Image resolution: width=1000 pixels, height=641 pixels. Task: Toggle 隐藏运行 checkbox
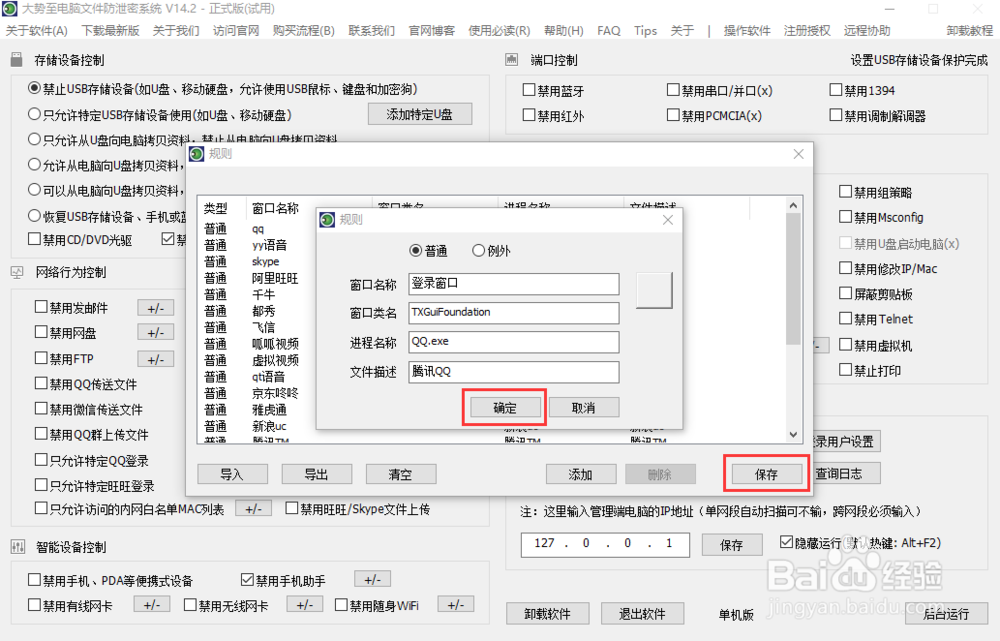pyautogui.click(x=786, y=542)
